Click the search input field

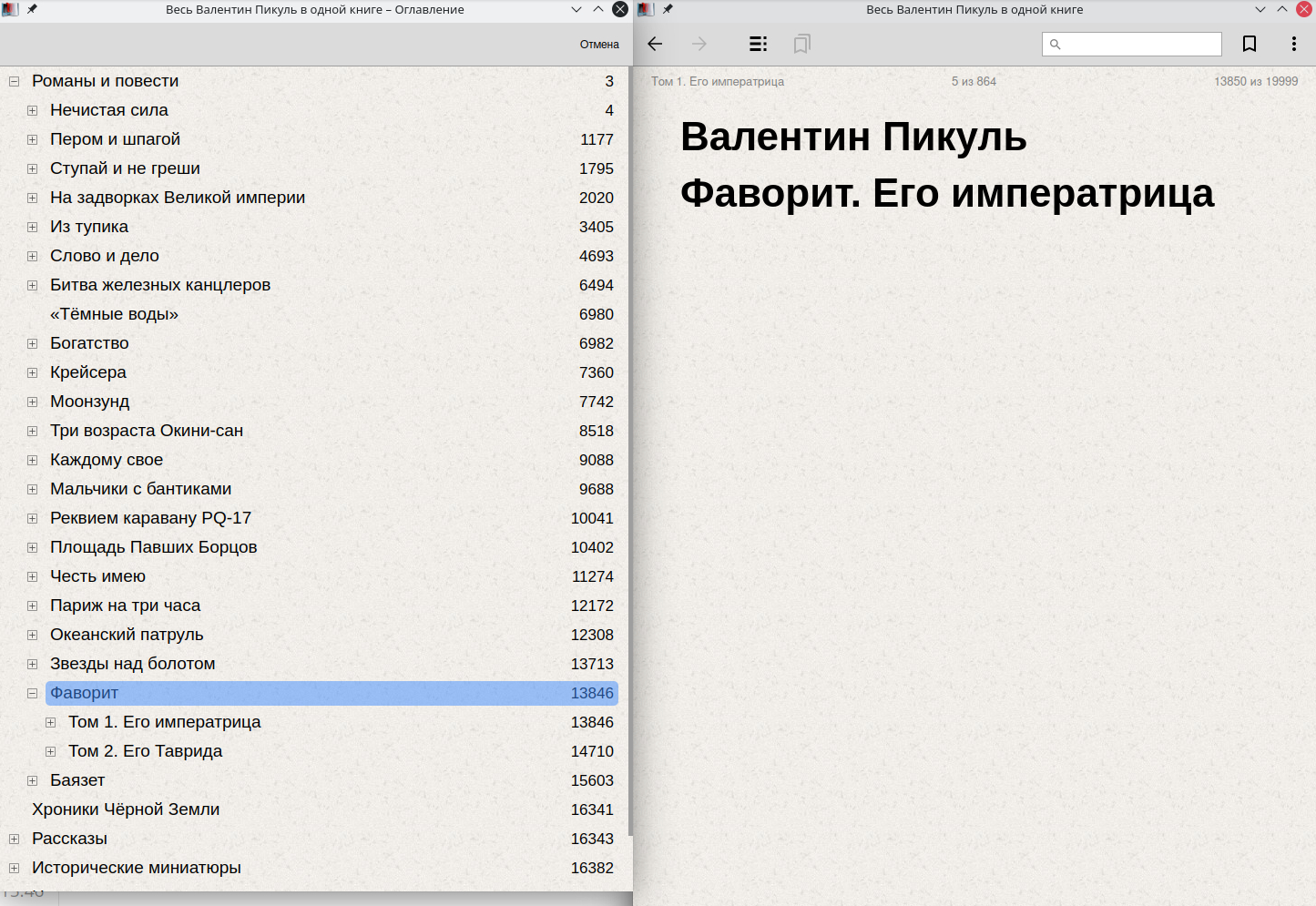1140,44
